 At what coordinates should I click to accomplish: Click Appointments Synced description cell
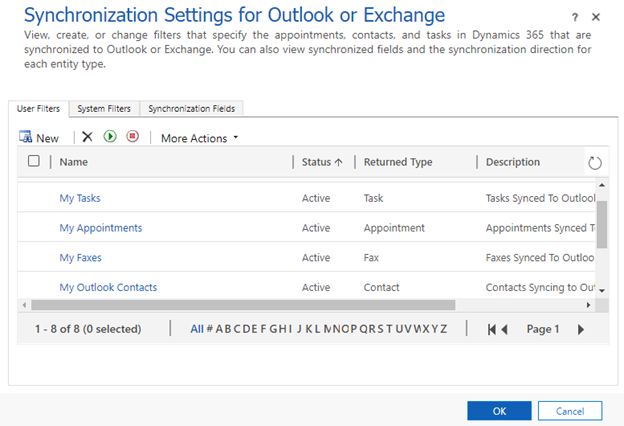540,228
